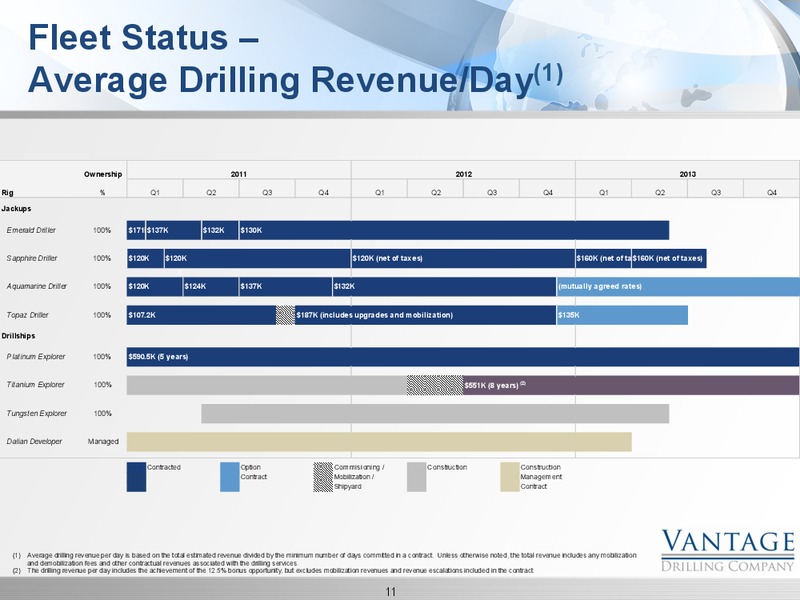Click the Vantage Drilling Company logo
800x600 pixels.
pyautogui.click(x=728, y=551)
